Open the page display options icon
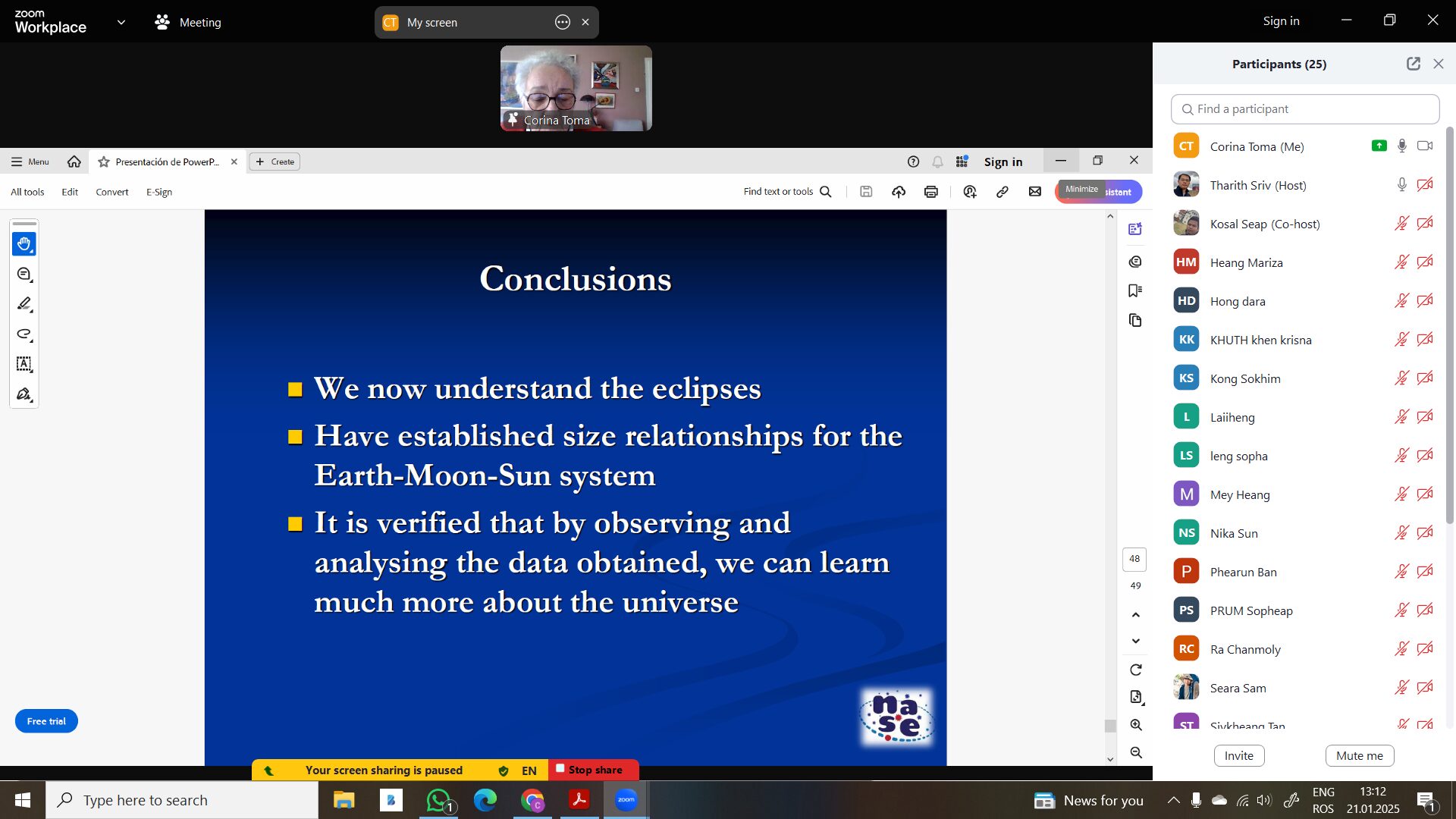1456x819 pixels. coord(1136,697)
